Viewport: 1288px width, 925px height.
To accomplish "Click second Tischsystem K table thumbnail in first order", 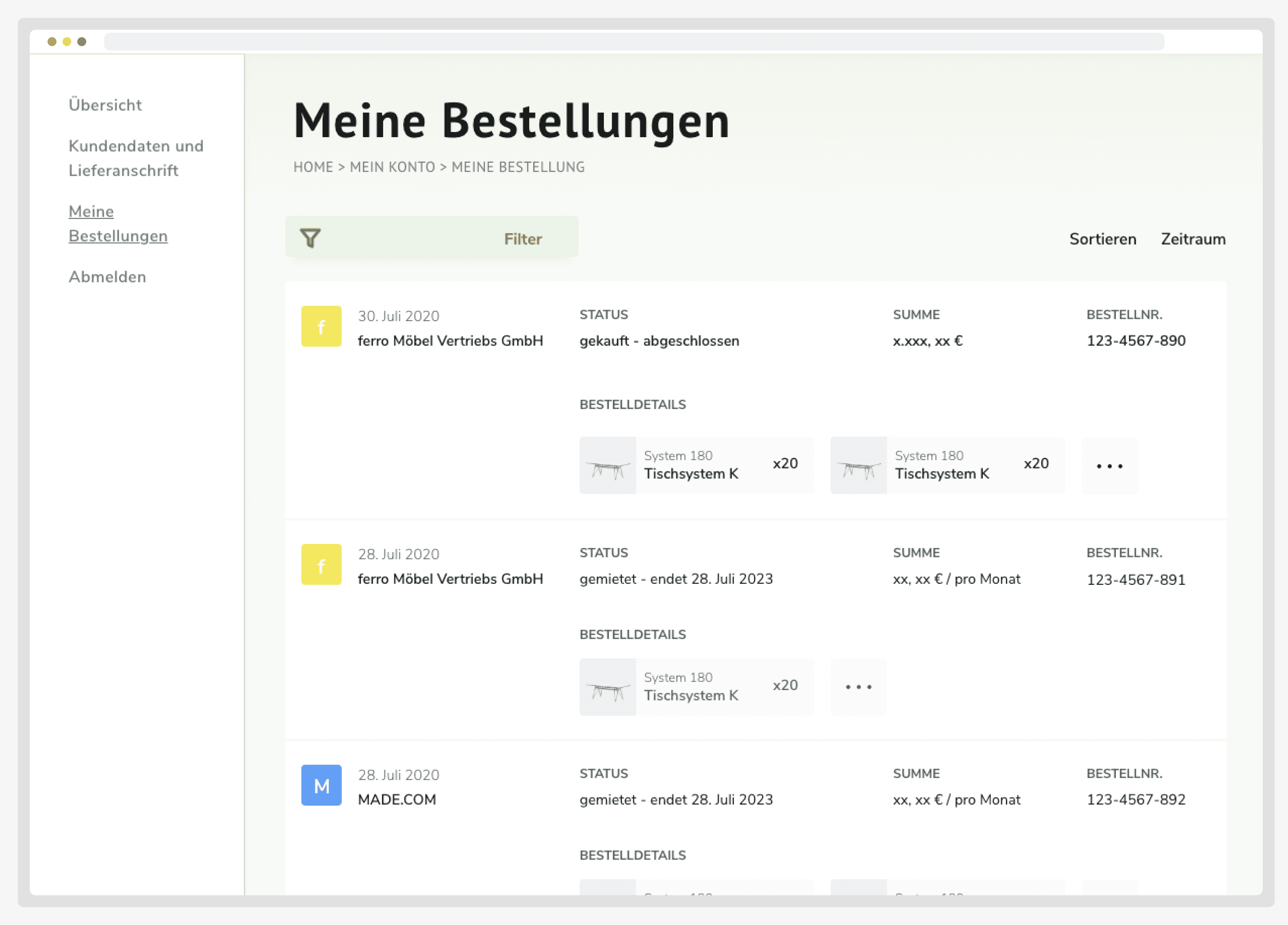I will (858, 465).
